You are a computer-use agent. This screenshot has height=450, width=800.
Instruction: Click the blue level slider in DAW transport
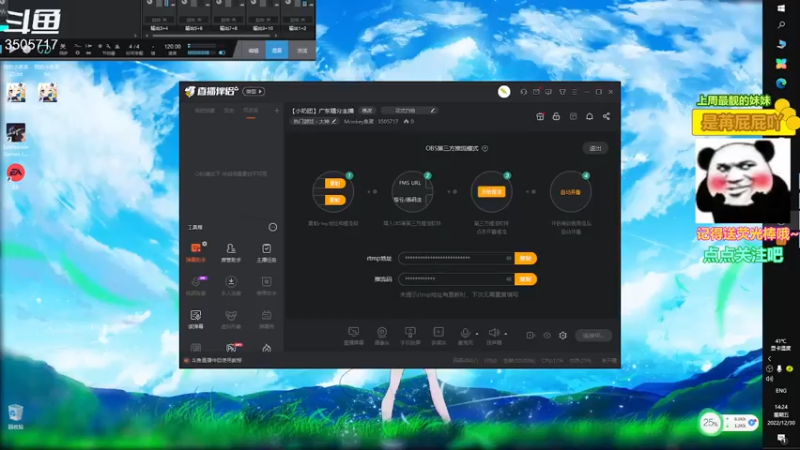click(203, 53)
